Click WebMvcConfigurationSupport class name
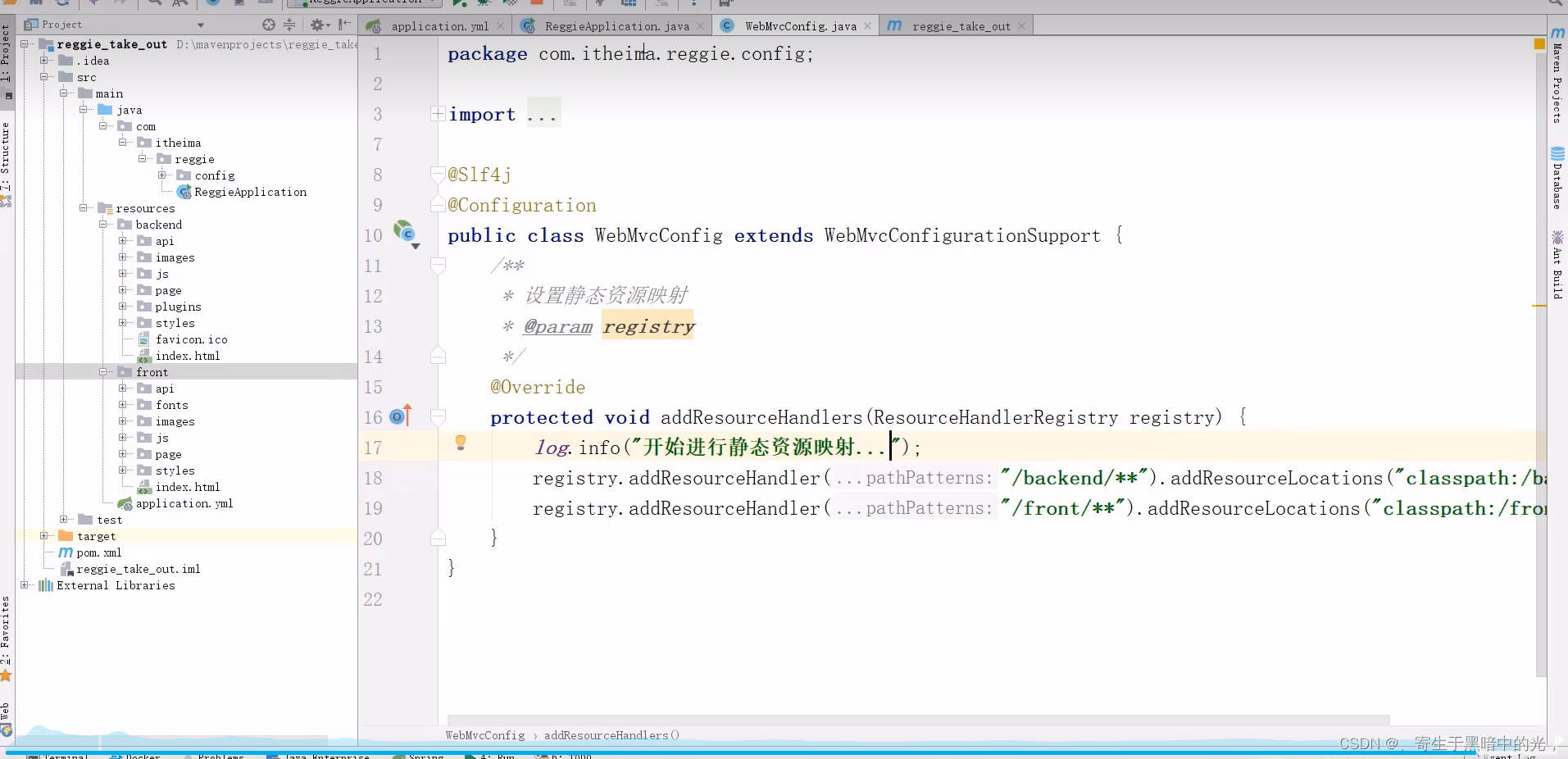Viewport: 1568px width, 759px height. click(x=962, y=235)
